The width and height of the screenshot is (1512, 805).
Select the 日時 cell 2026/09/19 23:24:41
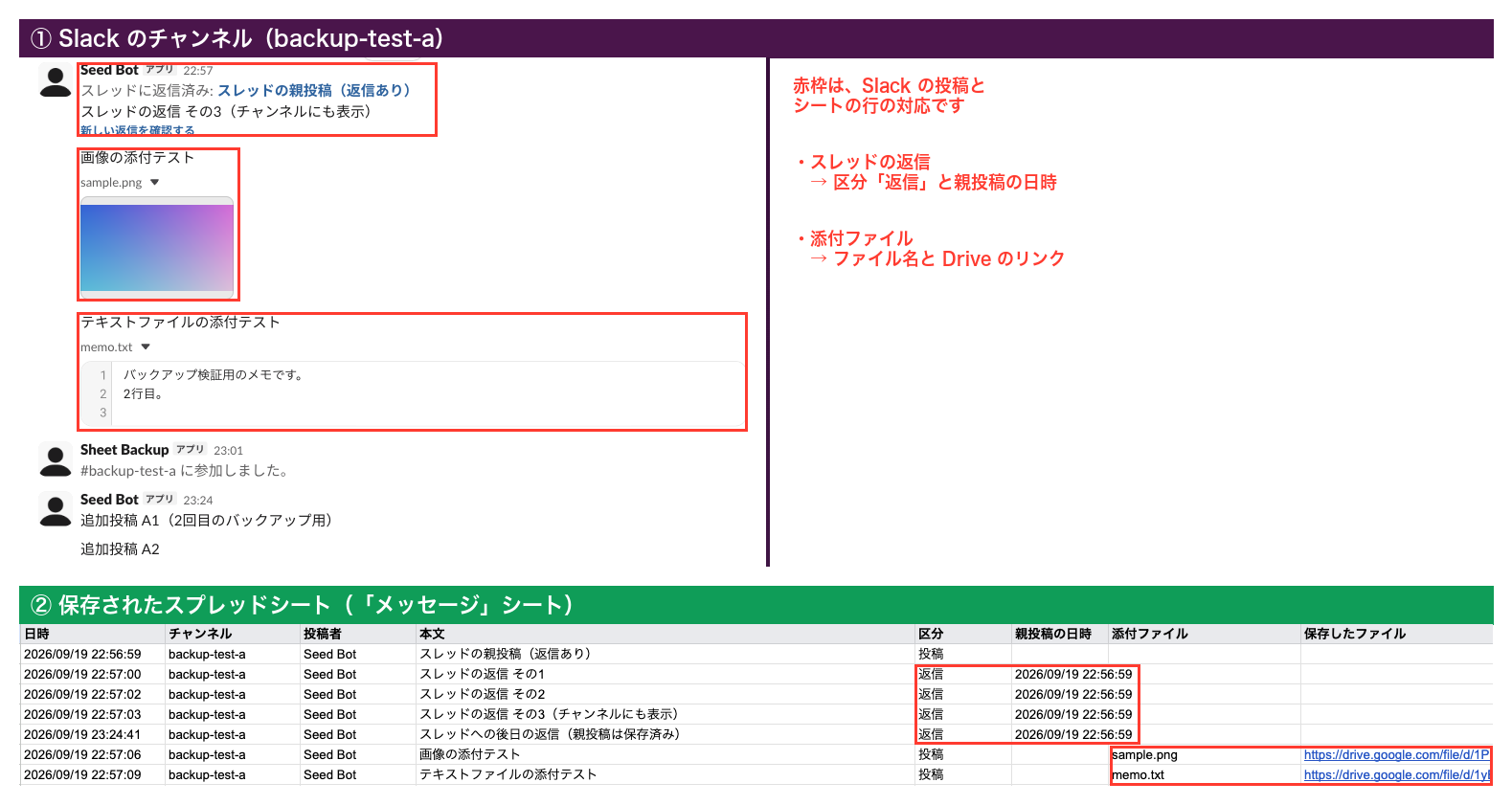click(x=92, y=734)
